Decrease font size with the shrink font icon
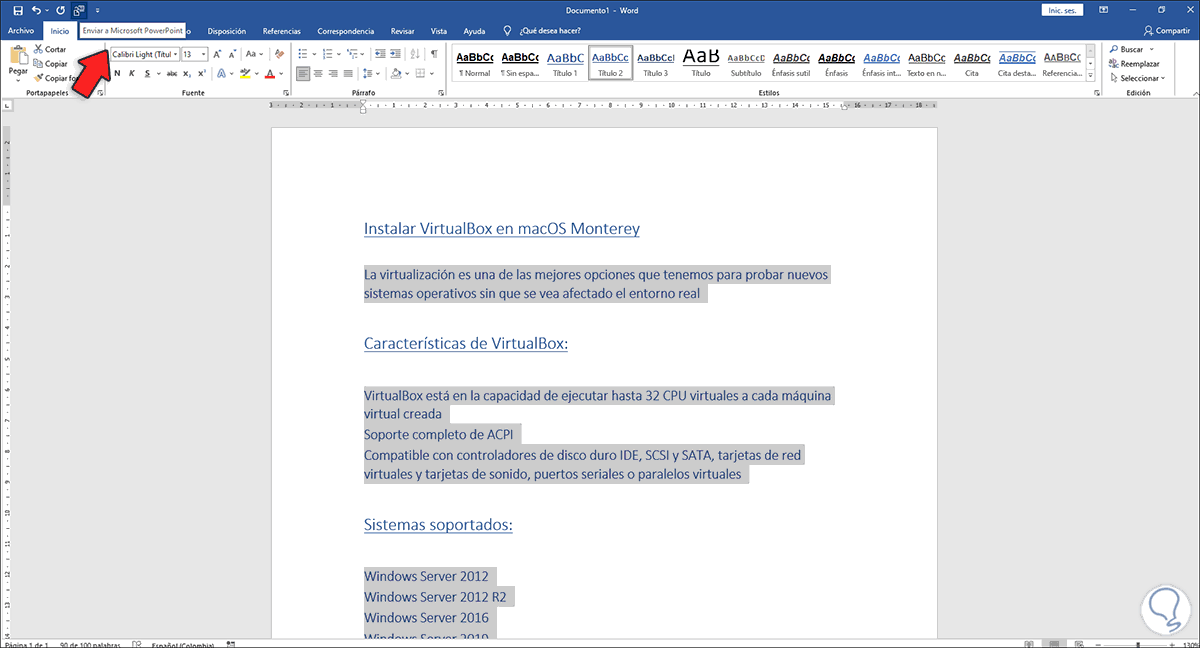Image resolution: width=1200 pixels, height=648 pixels. [x=233, y=54]
